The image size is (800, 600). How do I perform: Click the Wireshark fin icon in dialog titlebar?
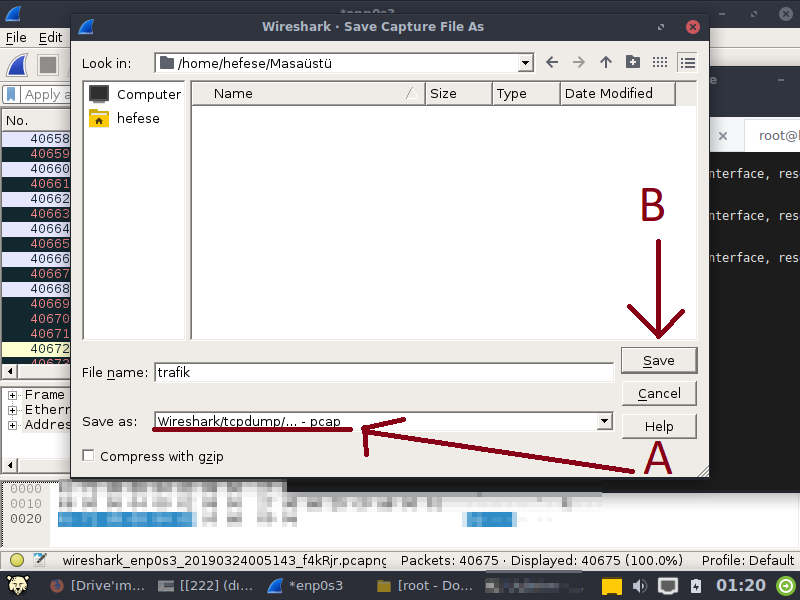[86, 27]
